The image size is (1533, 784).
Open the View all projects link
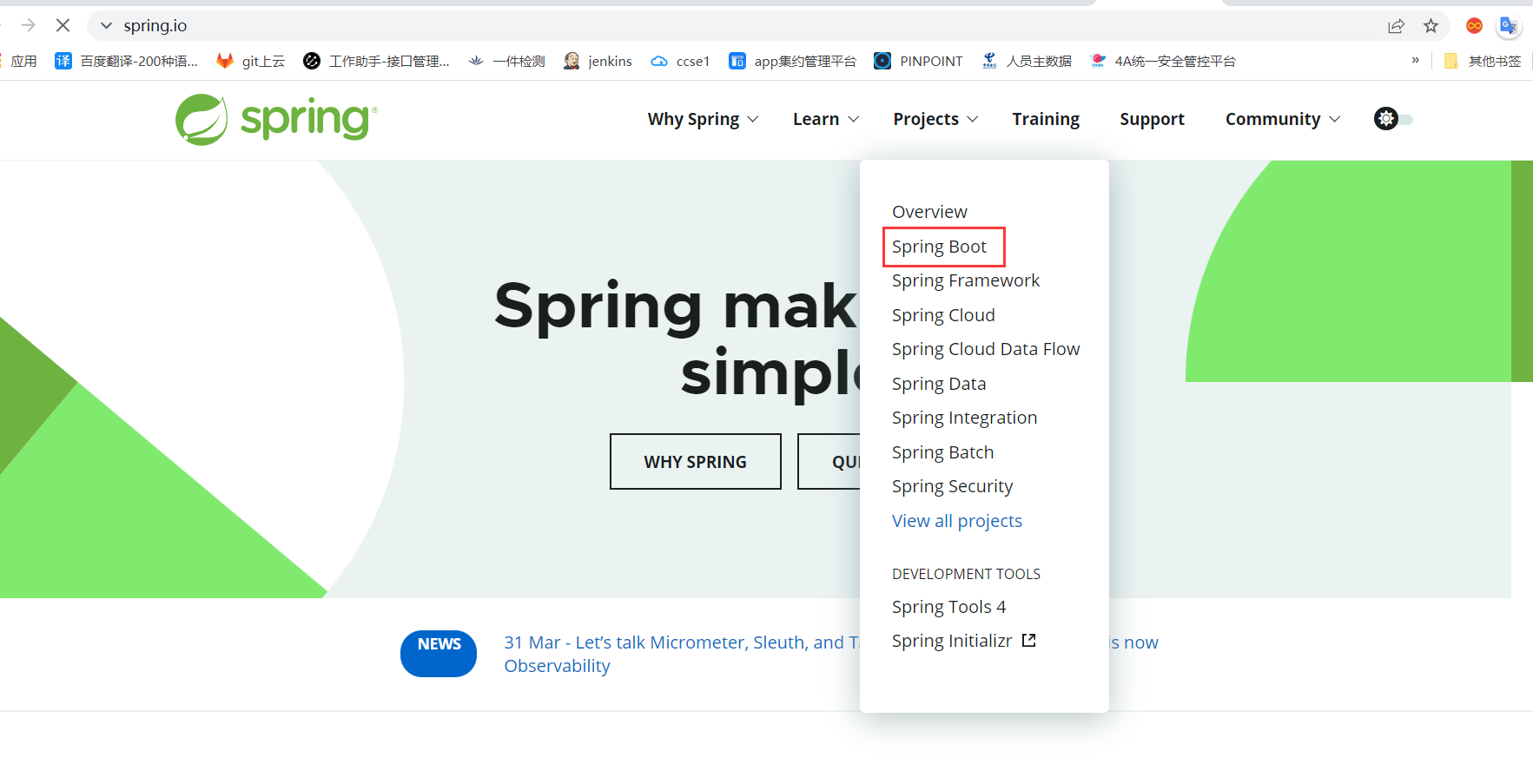[x=957, y=520]
